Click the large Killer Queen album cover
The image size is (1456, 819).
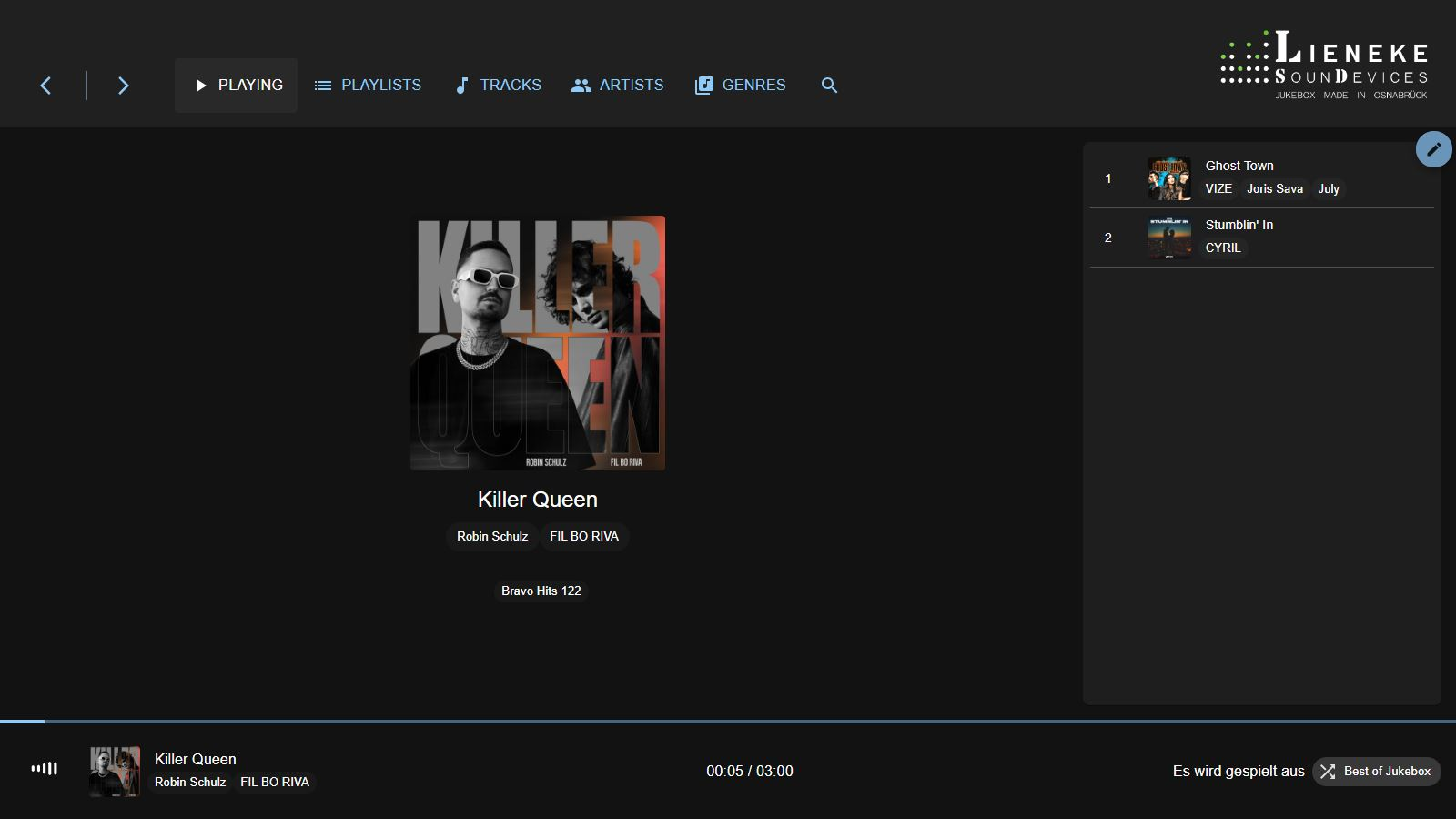coord(538,343)
